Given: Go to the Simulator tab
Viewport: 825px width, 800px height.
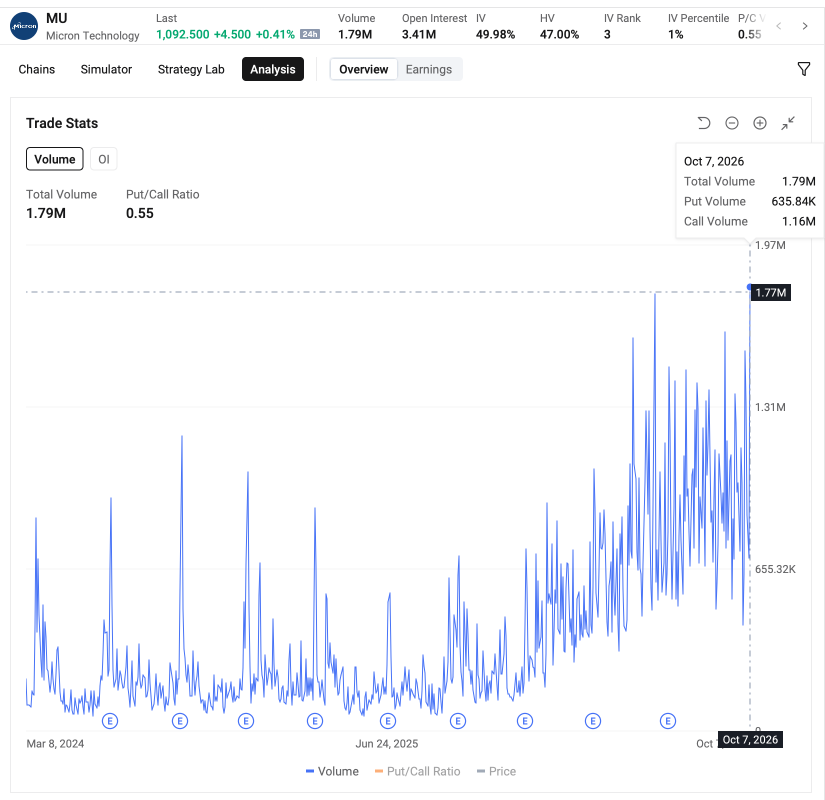Looking at the screenshot, I should pos(106,69).
